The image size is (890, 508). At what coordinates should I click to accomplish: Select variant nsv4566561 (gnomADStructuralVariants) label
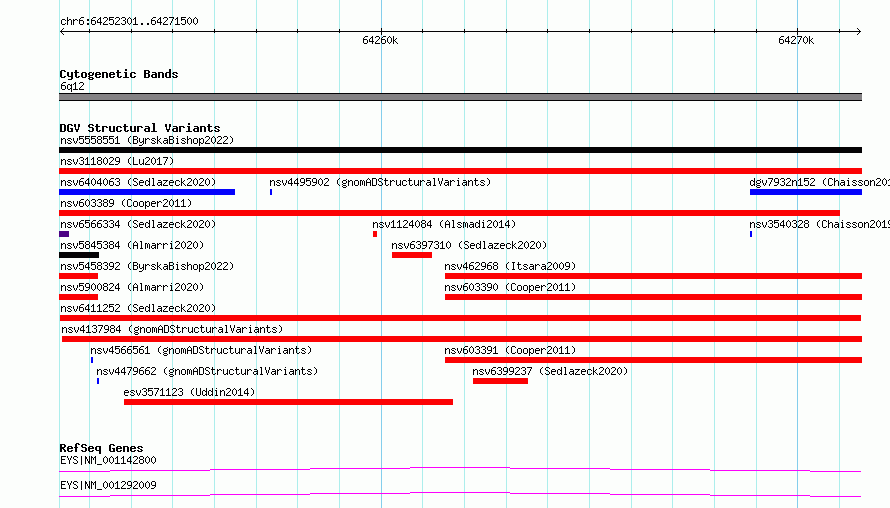point(201,350)
